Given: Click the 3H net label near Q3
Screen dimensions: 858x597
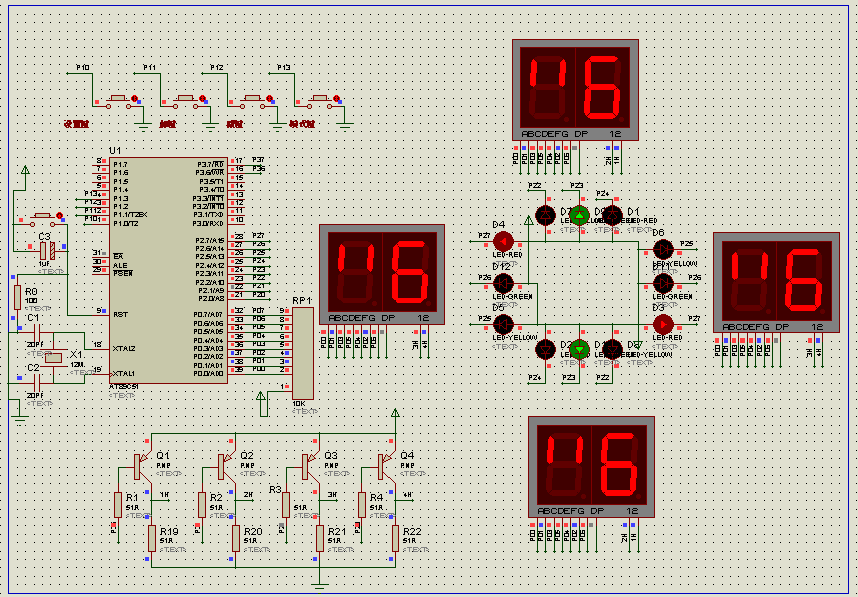Looking at the screenshot, I should pos(332,495).
